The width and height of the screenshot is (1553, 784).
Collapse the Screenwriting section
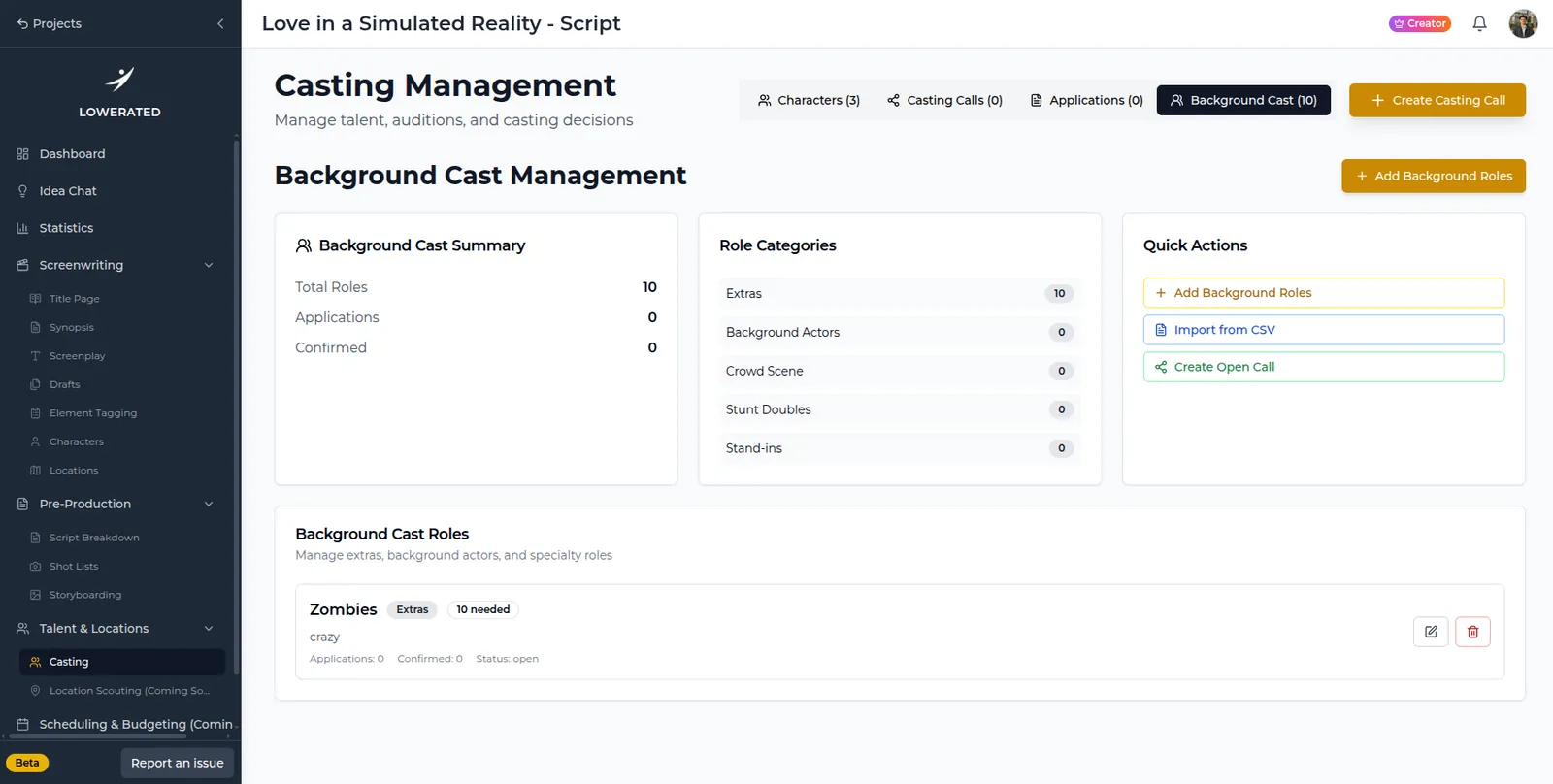[208, 265]
